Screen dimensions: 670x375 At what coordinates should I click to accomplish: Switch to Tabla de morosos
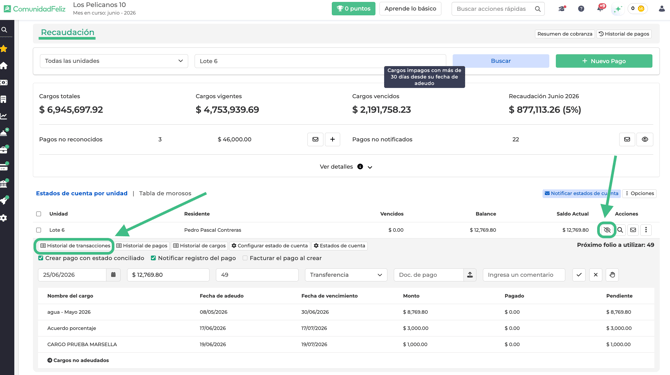165,193
